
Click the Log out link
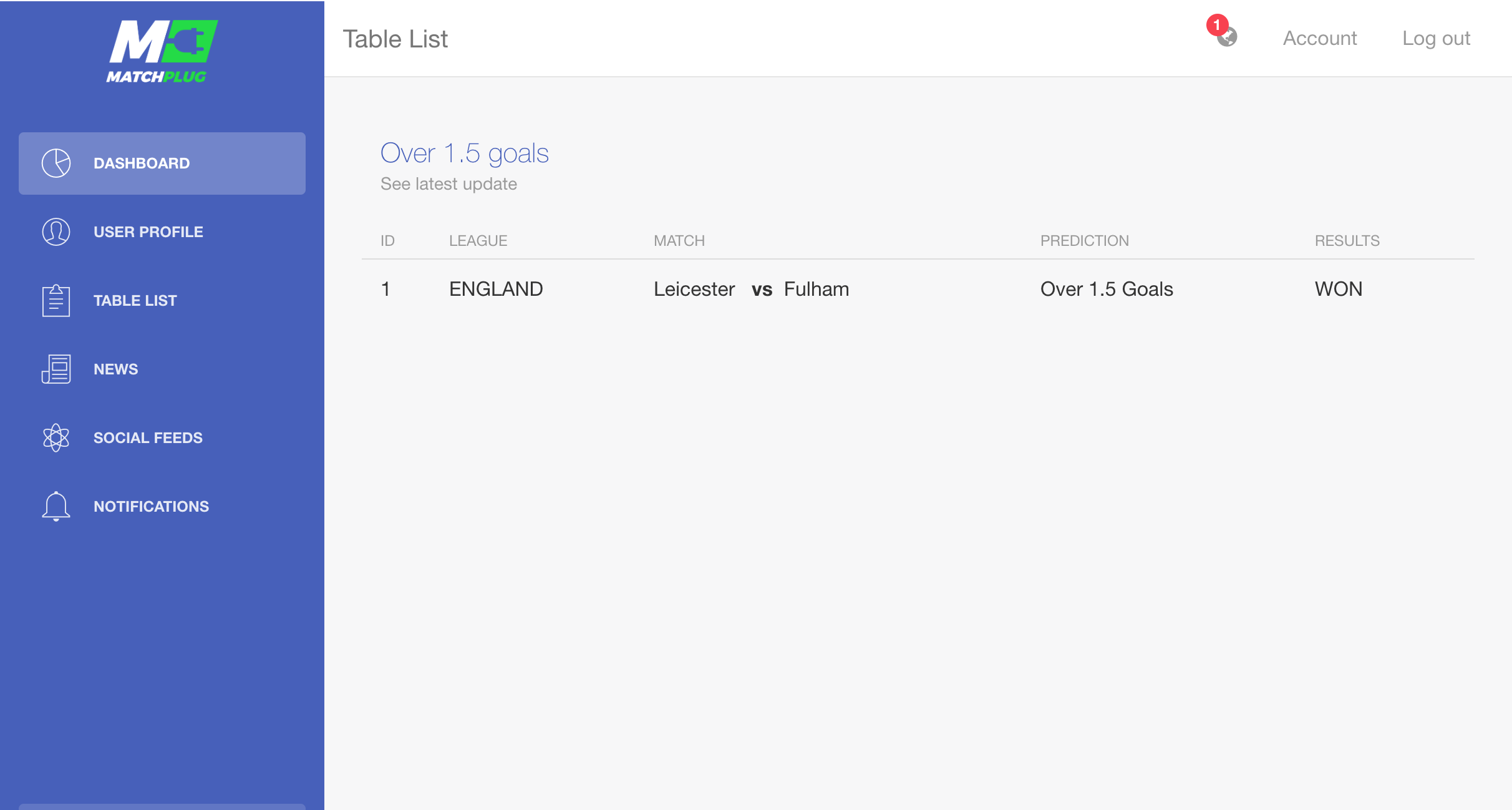click(x=1436, y=38)
